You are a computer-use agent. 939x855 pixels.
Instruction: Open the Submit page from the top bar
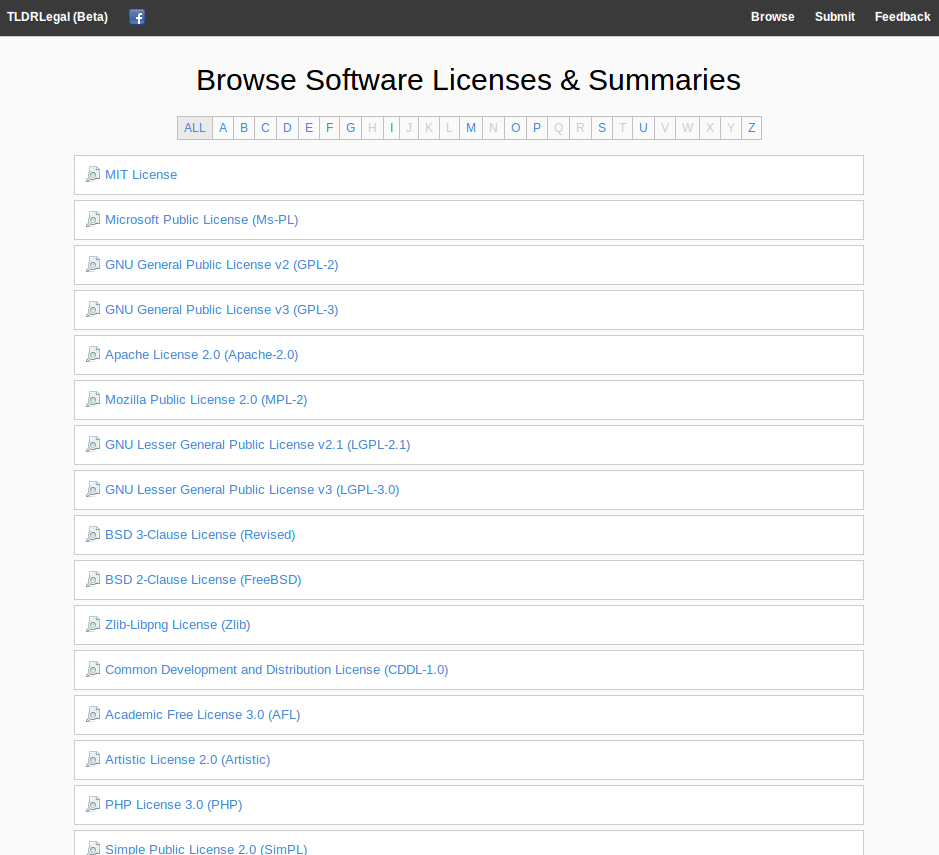coord(834,17)
